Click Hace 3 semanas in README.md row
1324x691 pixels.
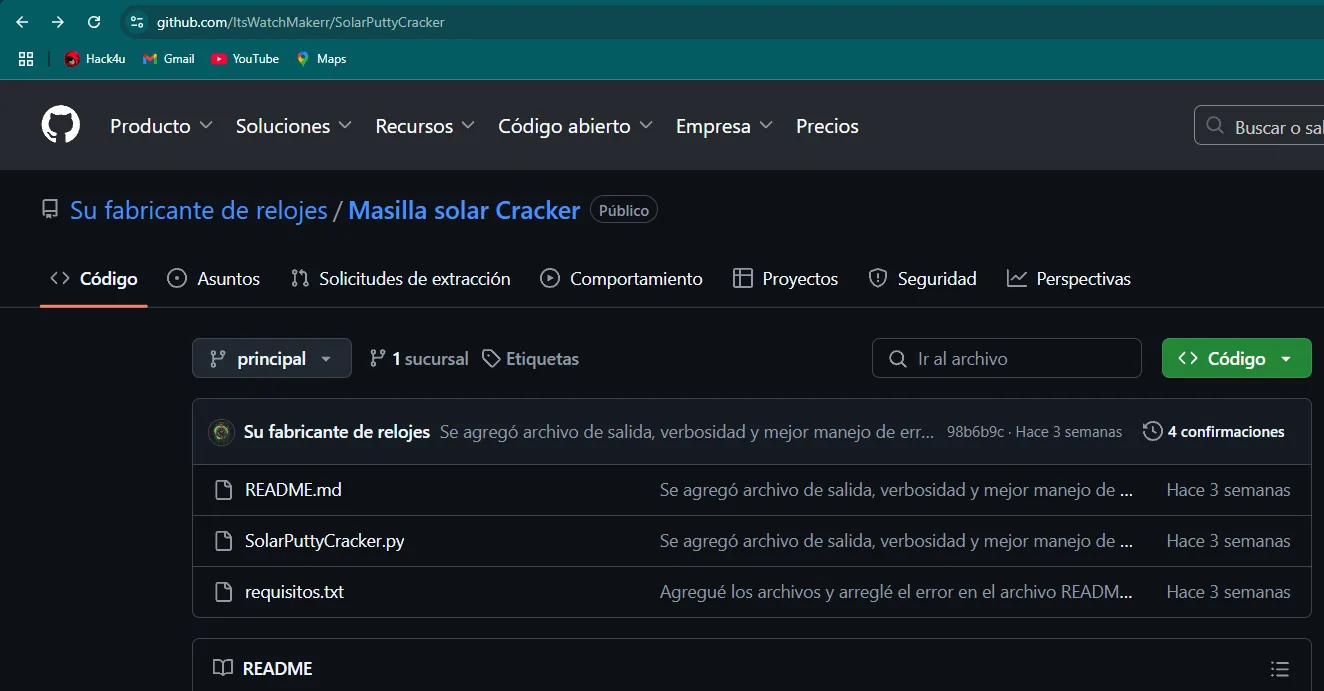click(x=1228, y=490)
